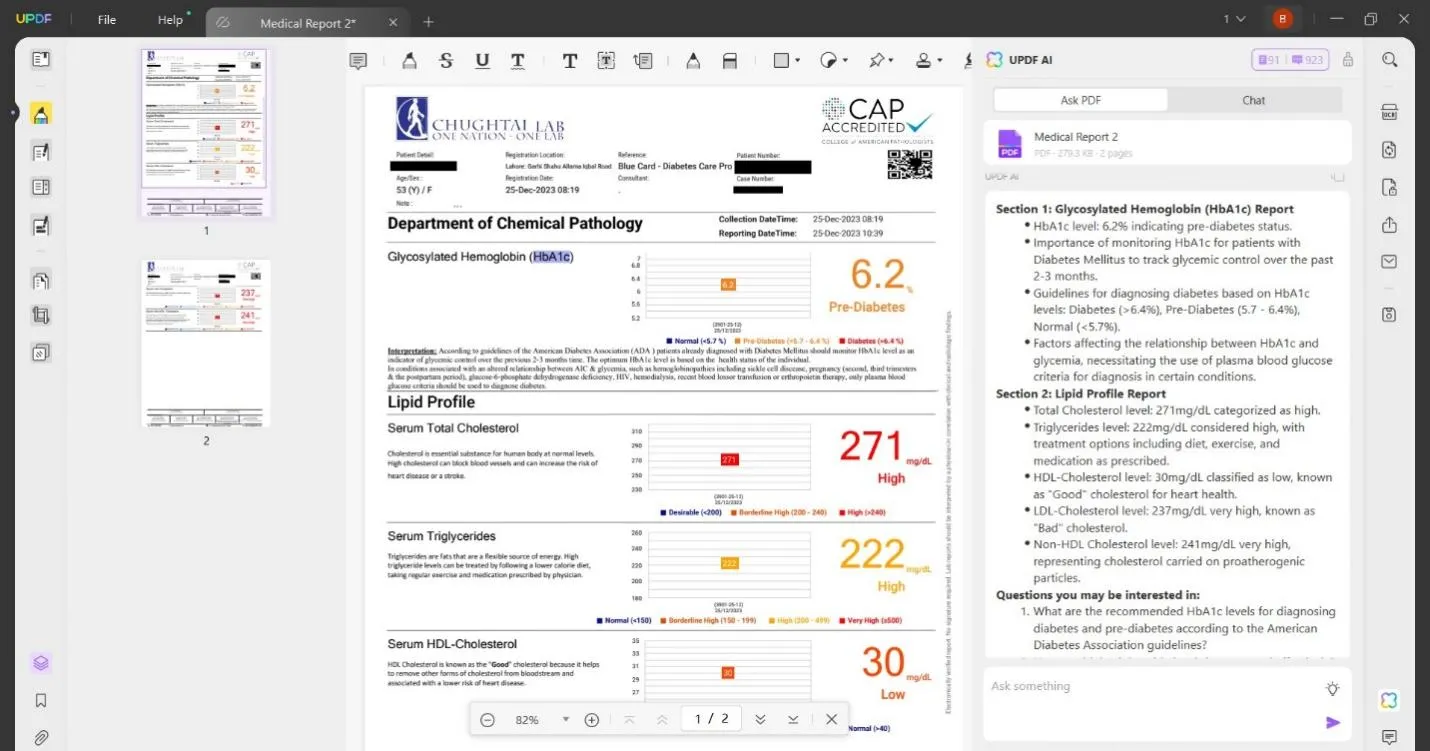Select the Comment highlighter mode icon
1430x751 pixels.
(x=41, y=114)
